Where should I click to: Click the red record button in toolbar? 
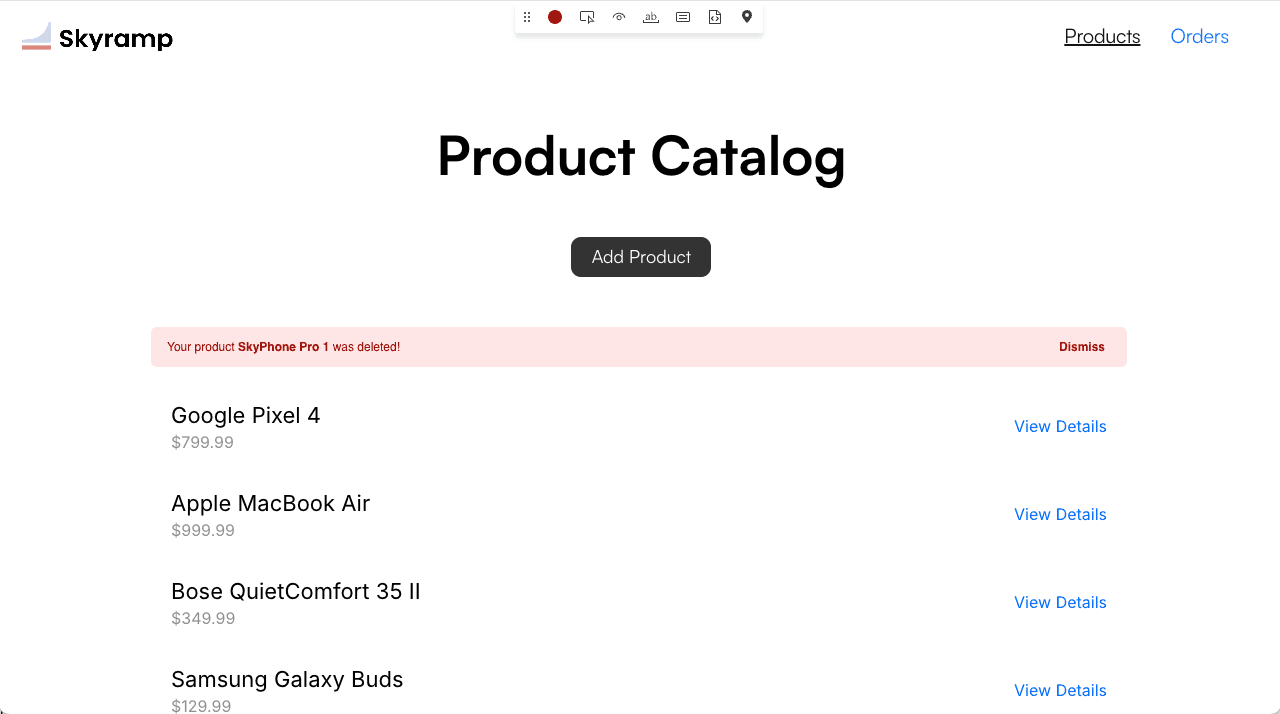555,17
